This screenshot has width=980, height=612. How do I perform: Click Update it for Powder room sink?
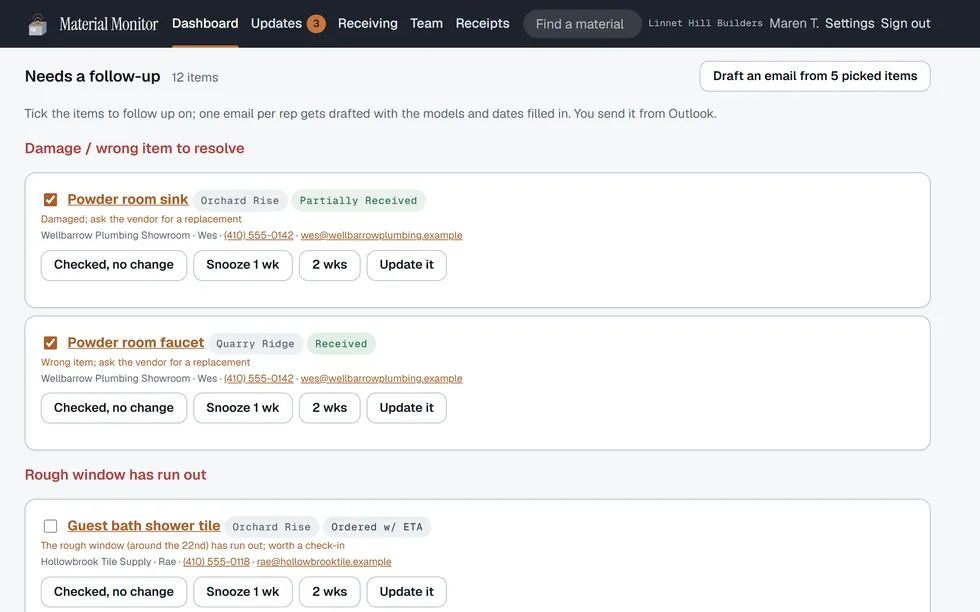click(406, 265)
